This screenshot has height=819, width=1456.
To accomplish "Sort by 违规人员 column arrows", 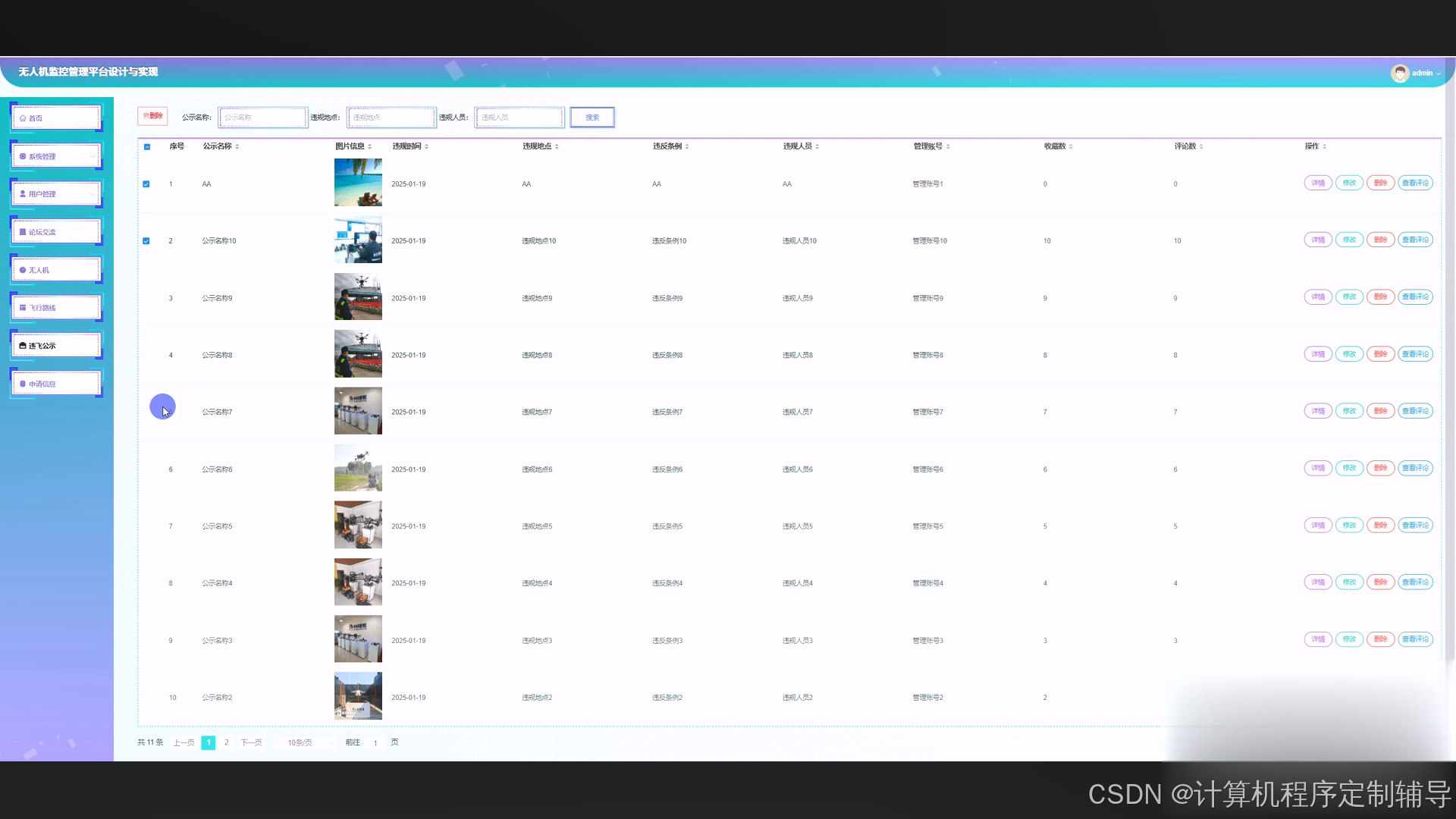I will click(817, 146).
